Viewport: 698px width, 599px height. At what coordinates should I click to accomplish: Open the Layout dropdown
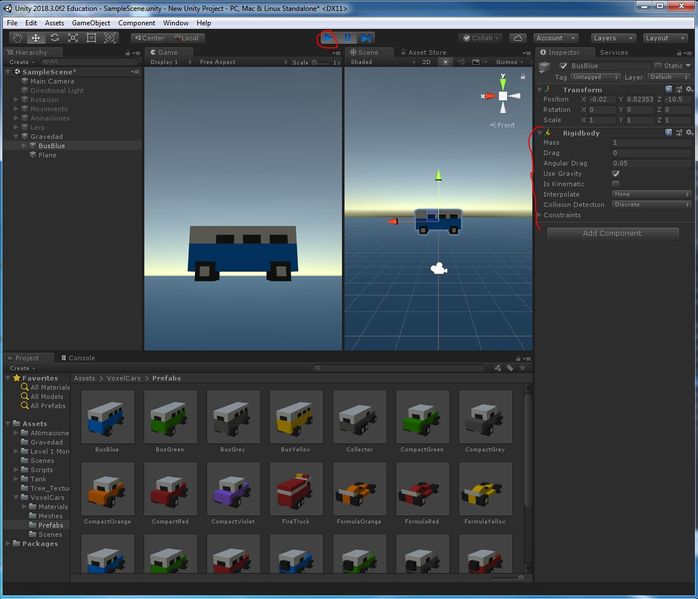click(665, 38)
